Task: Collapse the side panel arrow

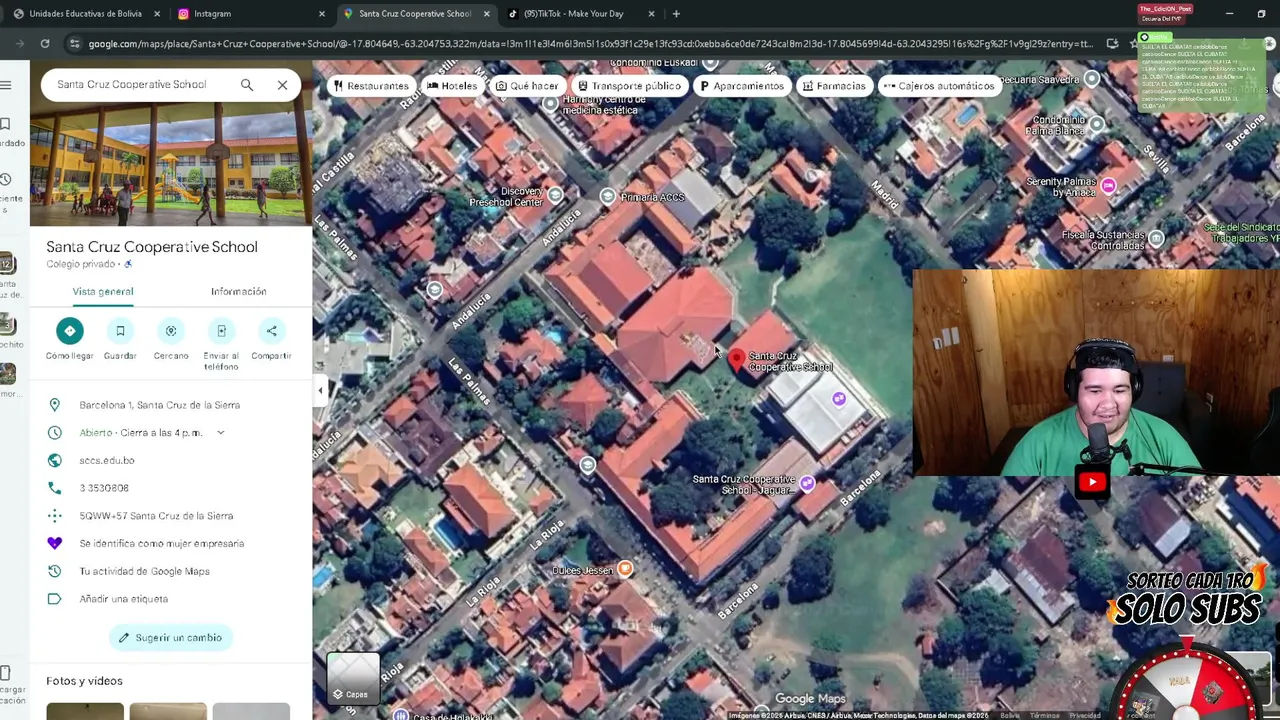Action: coord(320,391)
